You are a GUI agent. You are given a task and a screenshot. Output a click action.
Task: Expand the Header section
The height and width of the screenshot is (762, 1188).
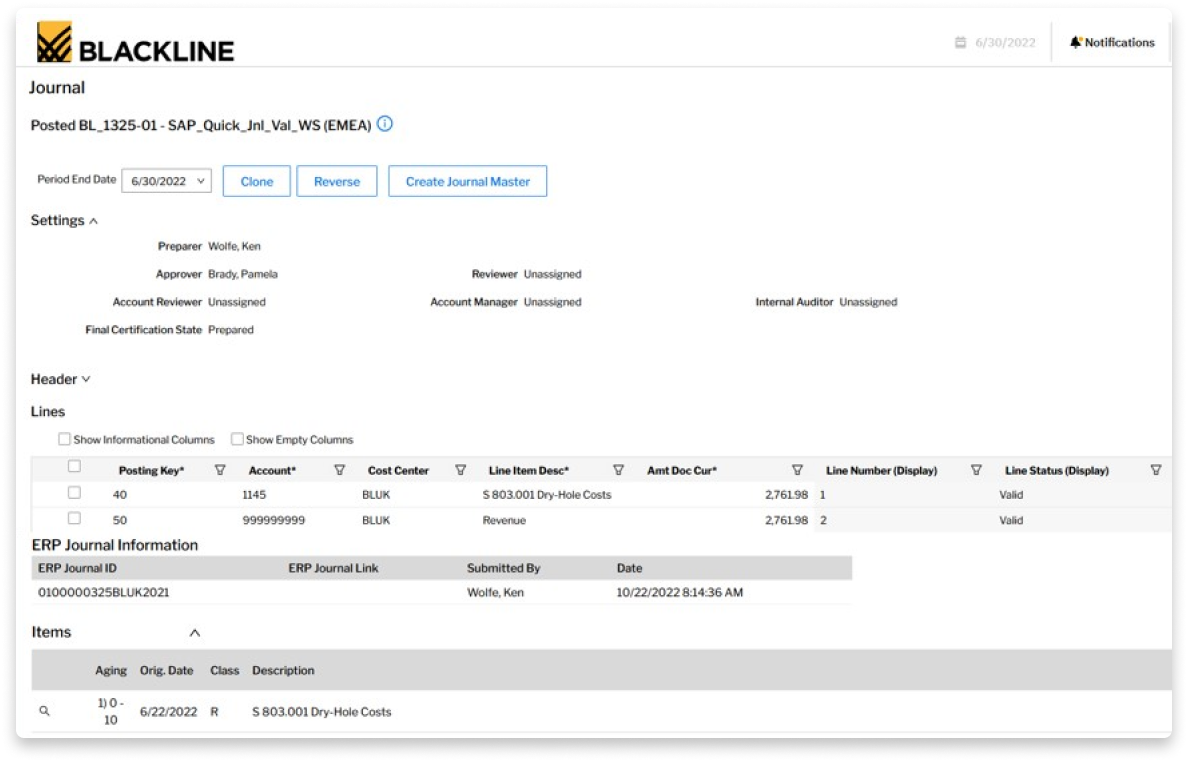pyautogui.click(x=86, y=380)
